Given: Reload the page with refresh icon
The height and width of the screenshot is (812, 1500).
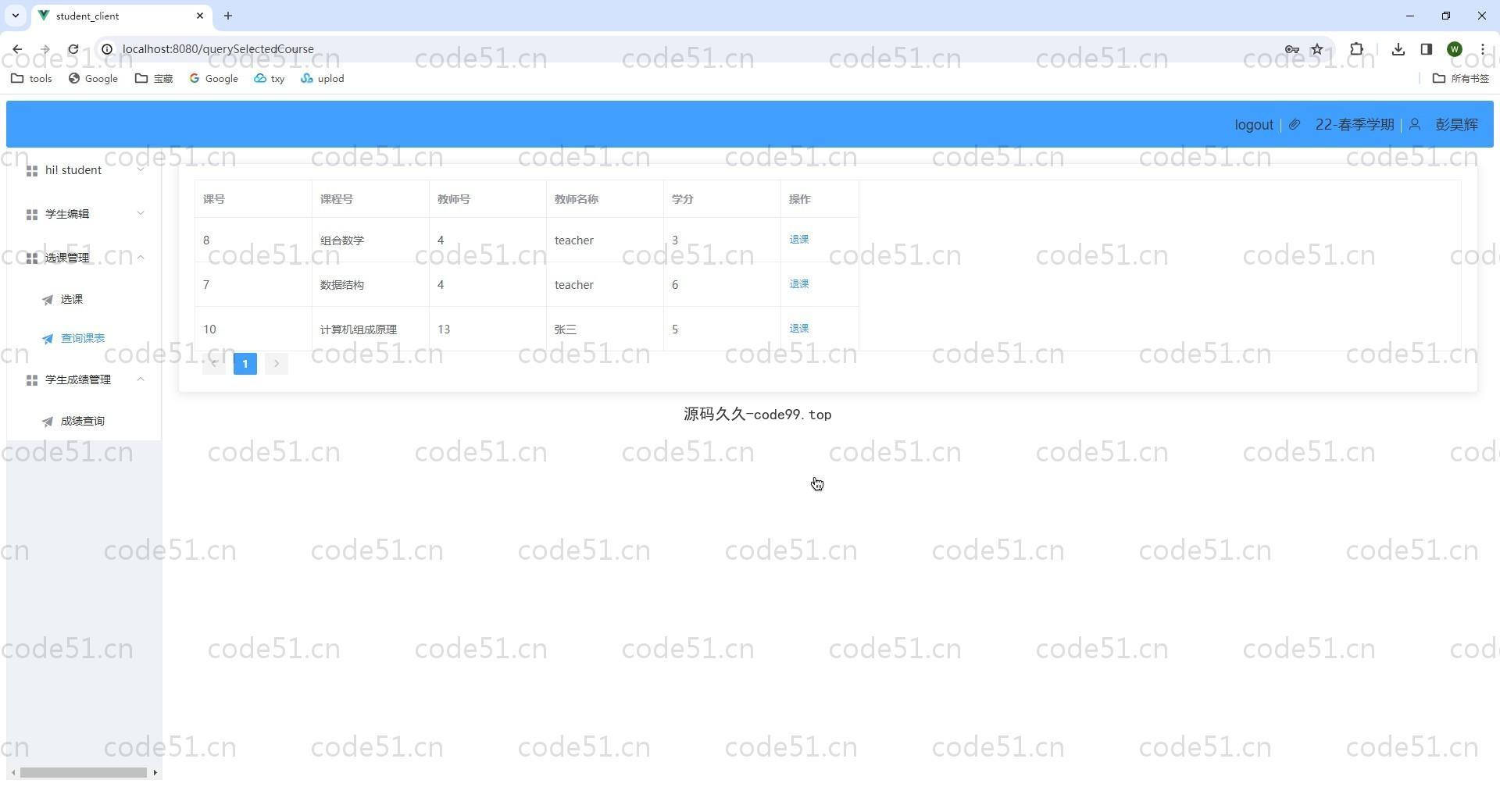Looking at the screenshot, I should [73, 49].
